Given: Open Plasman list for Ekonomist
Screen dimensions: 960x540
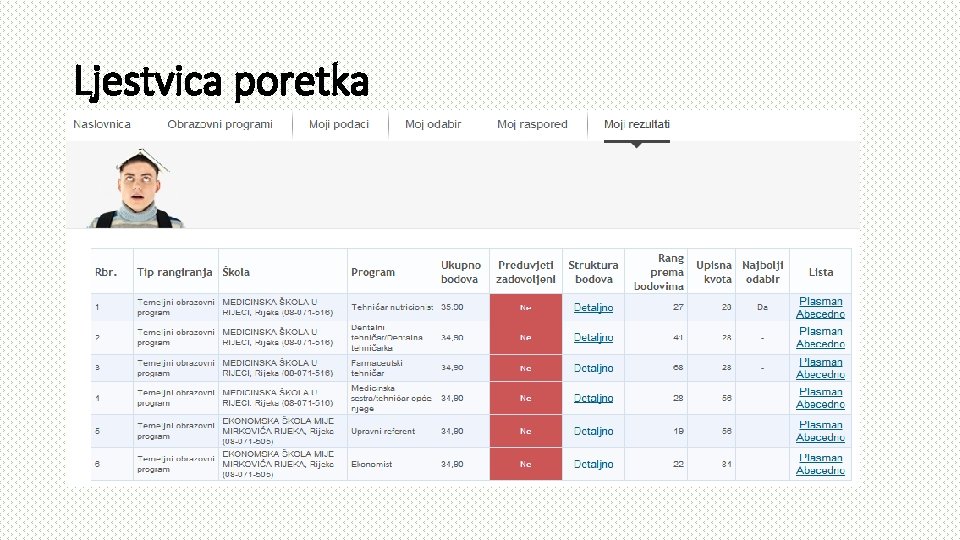Looking at the screenshot, I should click(x=820, y=458).
